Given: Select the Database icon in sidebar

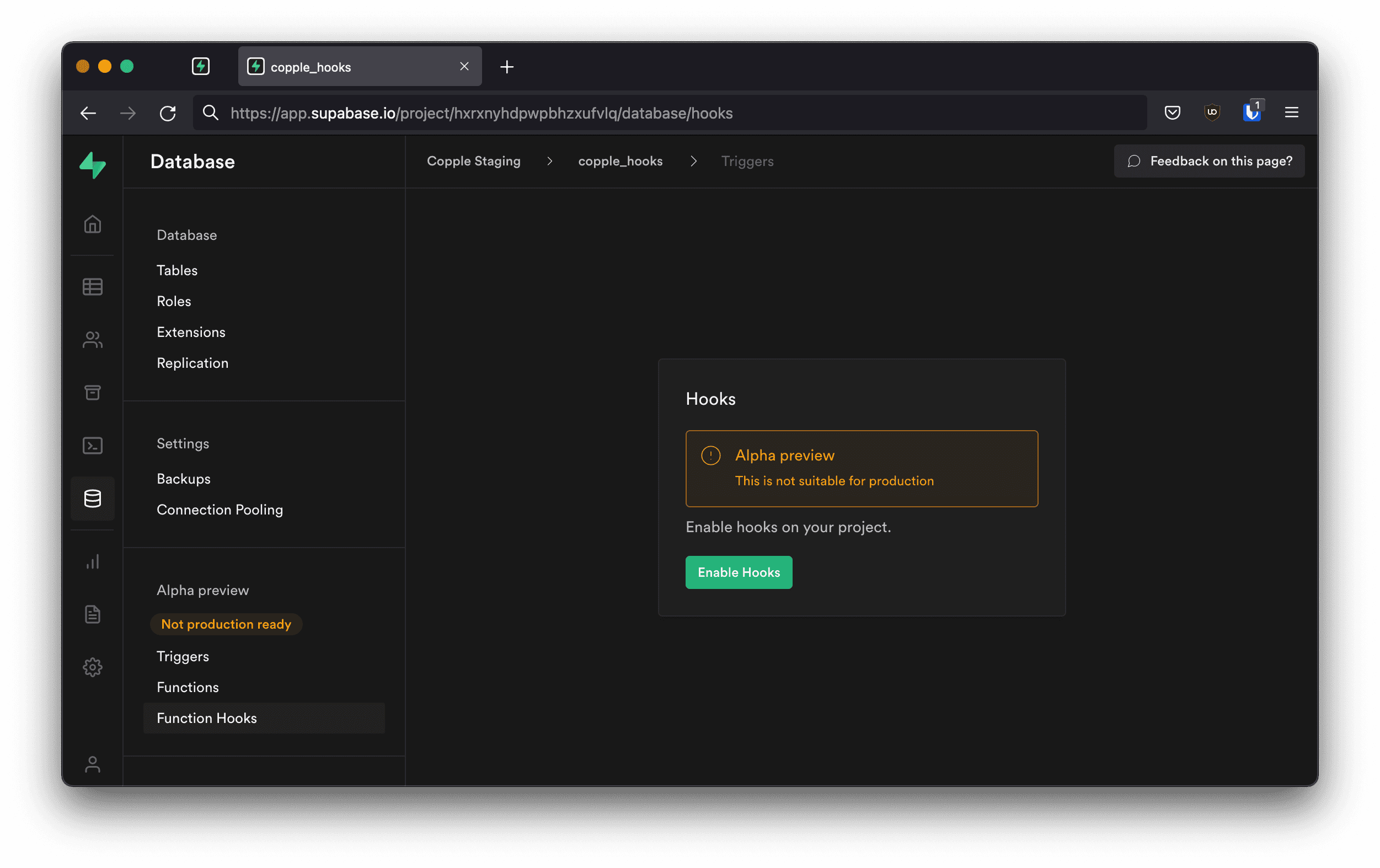Looking at the screenshot, I should 92,499.
